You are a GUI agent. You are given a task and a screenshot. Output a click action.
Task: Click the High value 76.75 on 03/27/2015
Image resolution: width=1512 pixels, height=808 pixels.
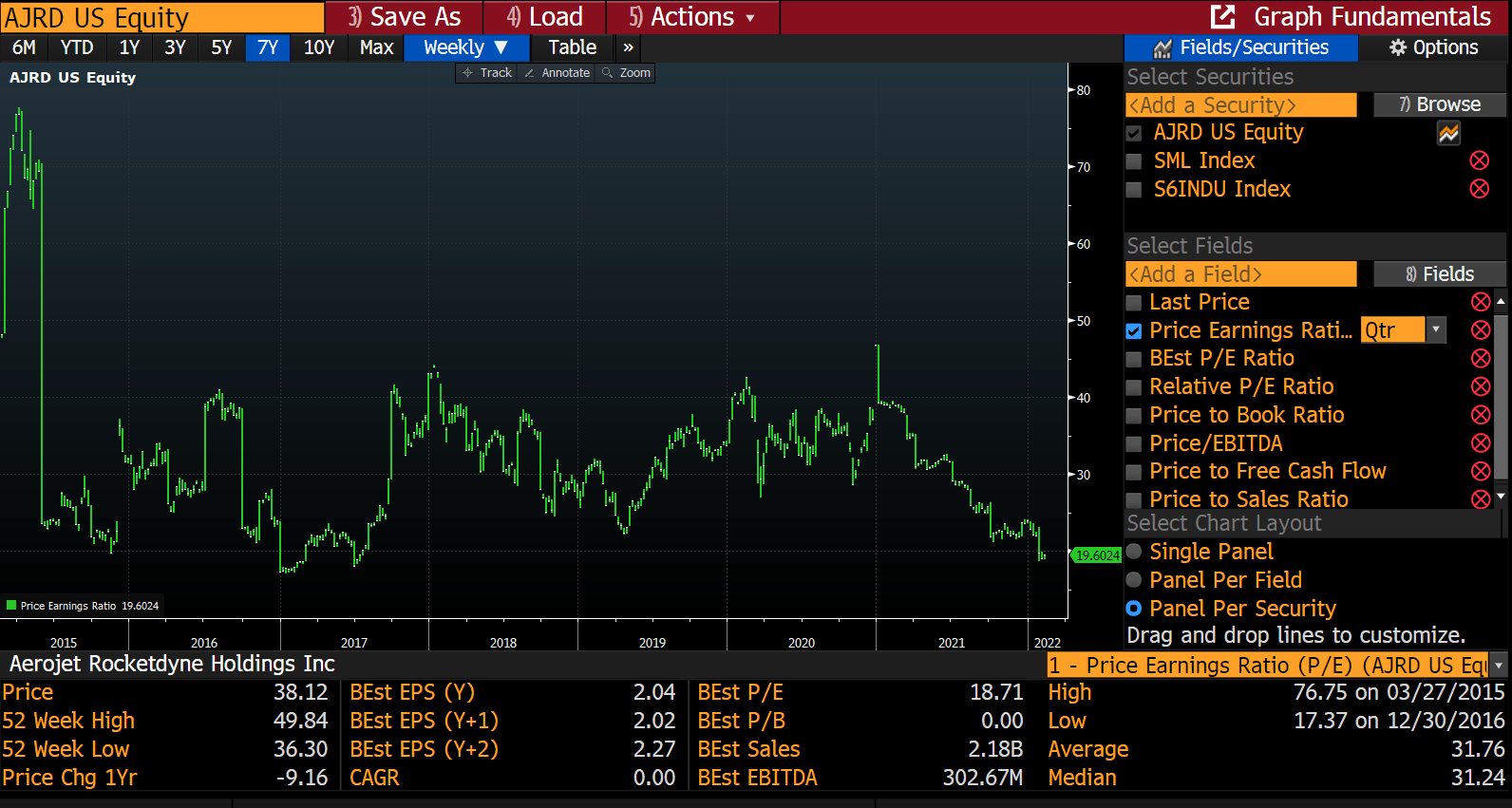tap(1399, 692)
